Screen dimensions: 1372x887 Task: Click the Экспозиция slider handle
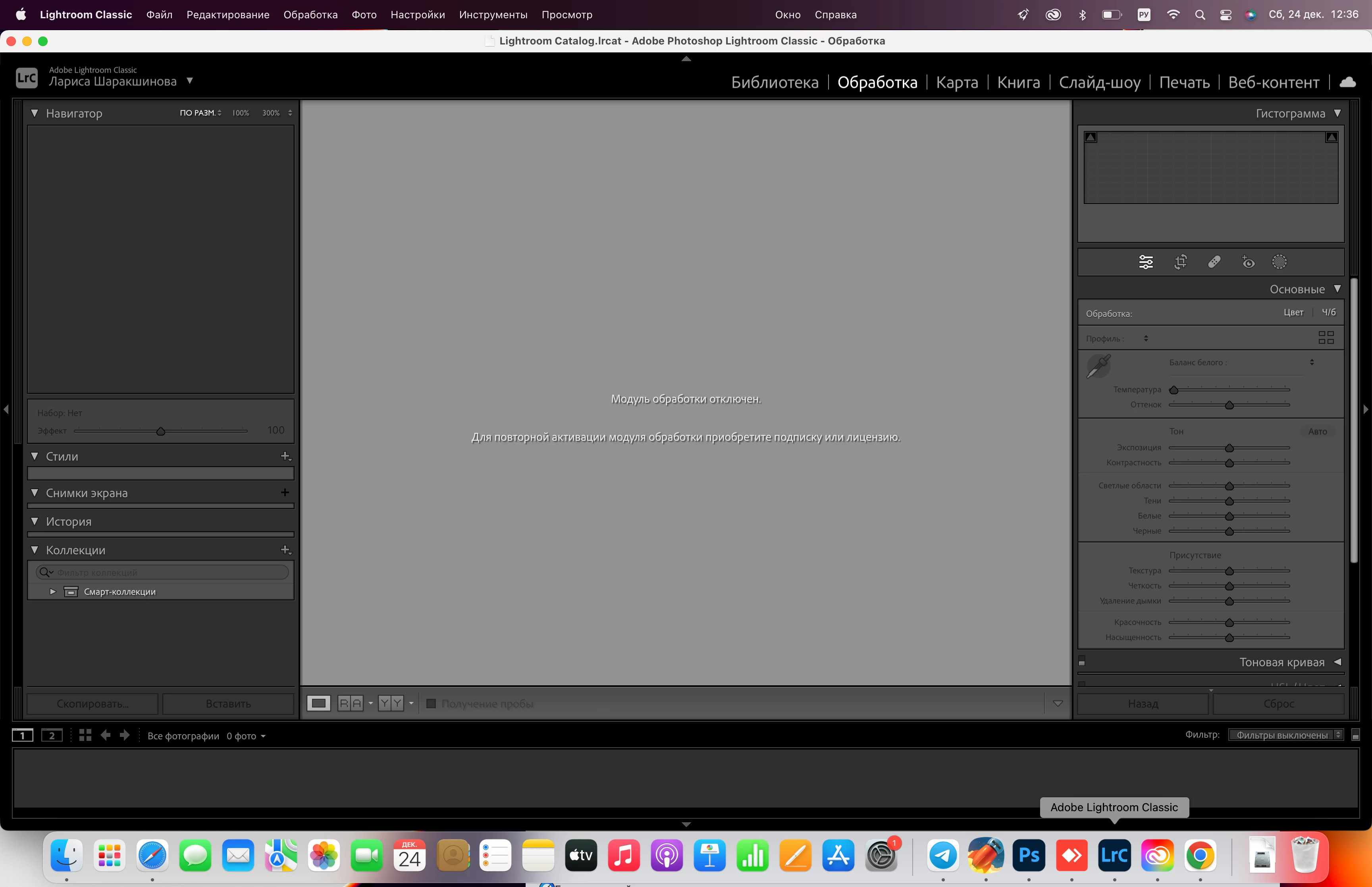(x=1229, y=448)
